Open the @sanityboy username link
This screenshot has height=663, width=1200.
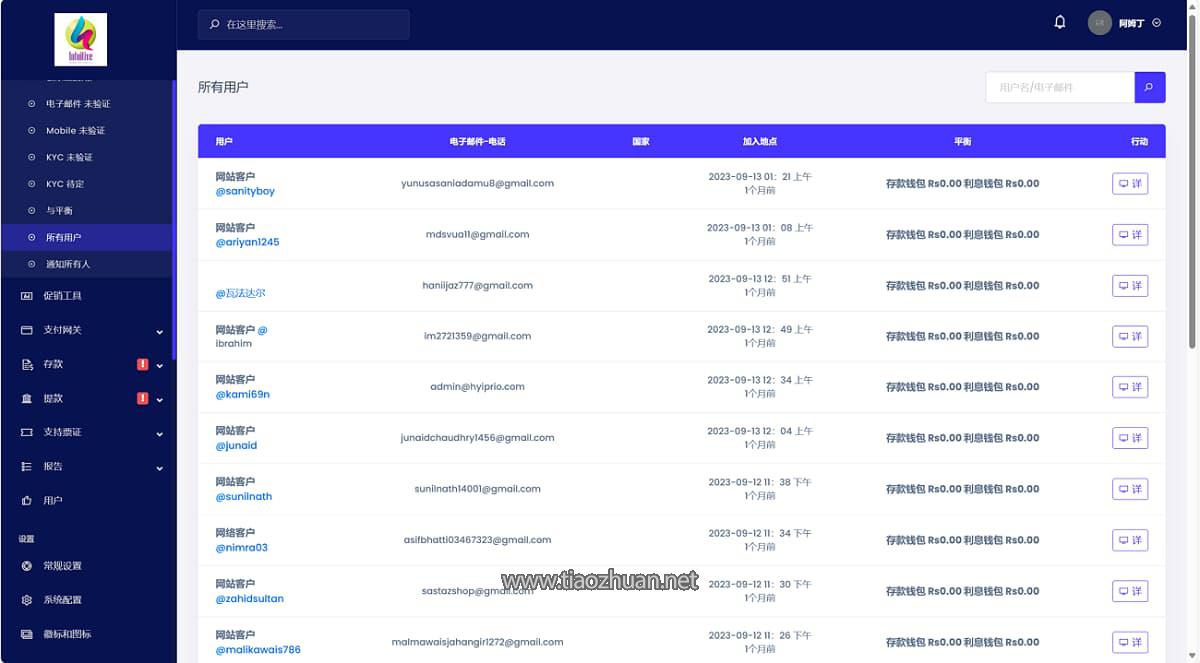tap(245, 191)
